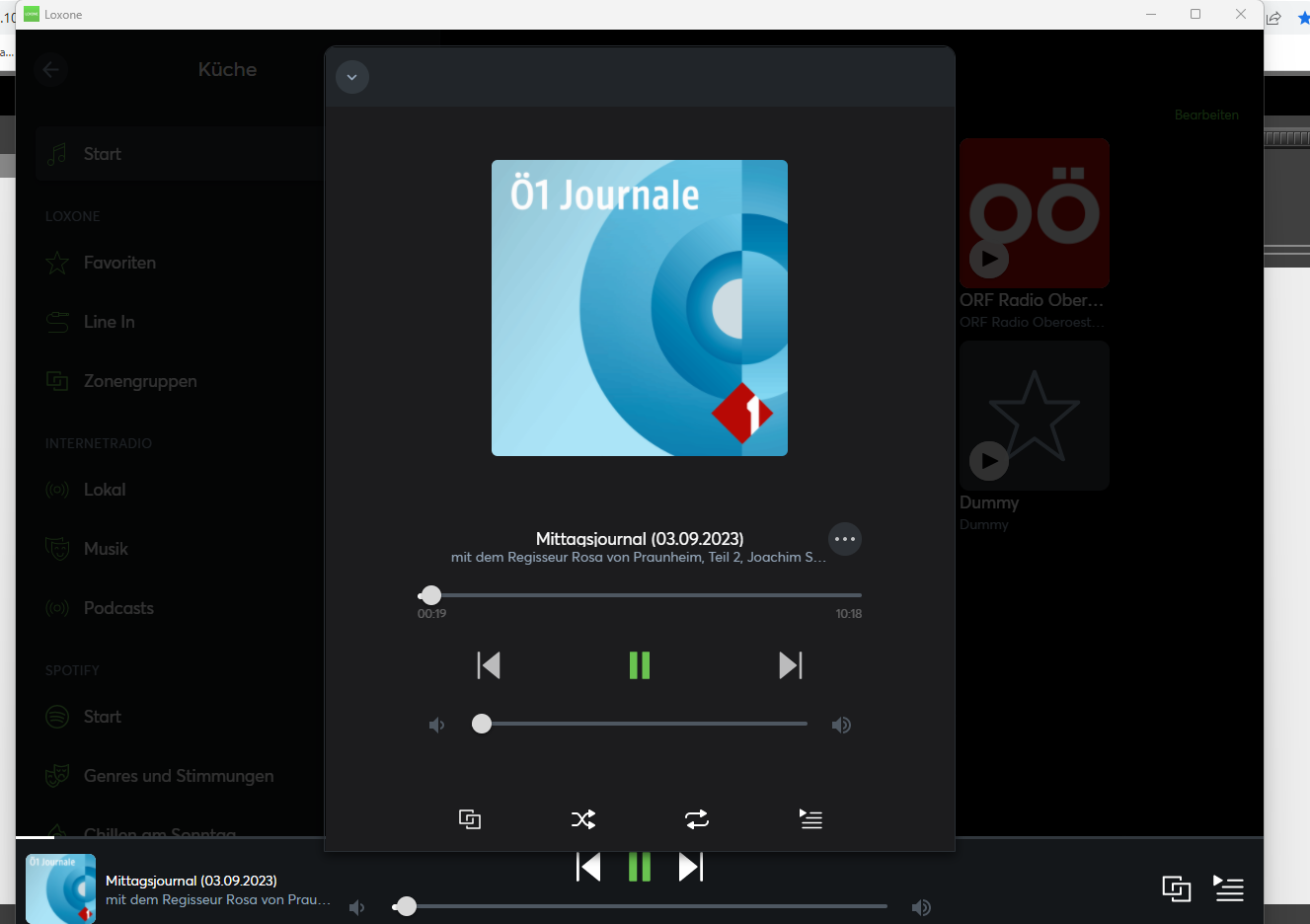Viewport: 1310px width, 924px height.
Task: Open the three-dots menu beside Mittagsjournal title
Action: point(845,539)
